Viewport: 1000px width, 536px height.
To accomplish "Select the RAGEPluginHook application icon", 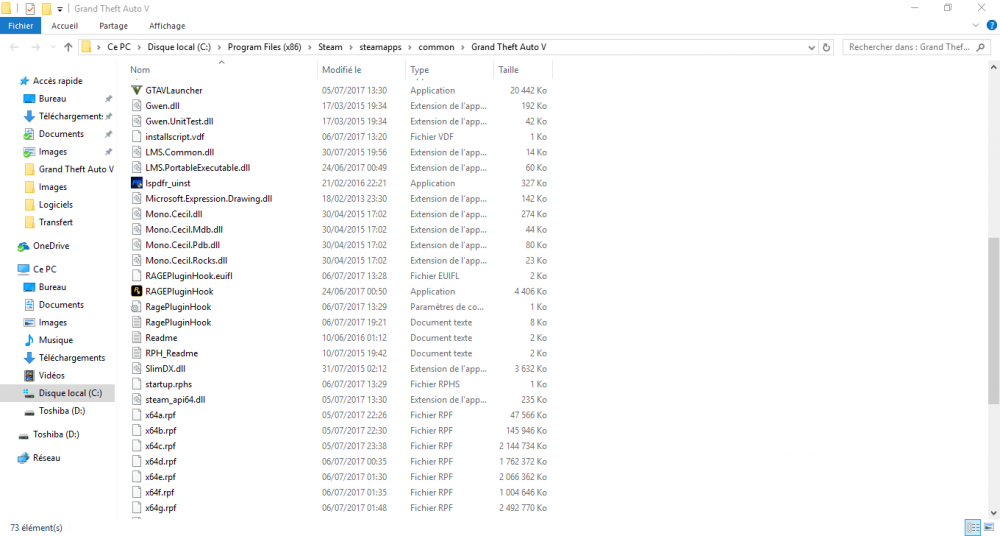I will (135, 291).
